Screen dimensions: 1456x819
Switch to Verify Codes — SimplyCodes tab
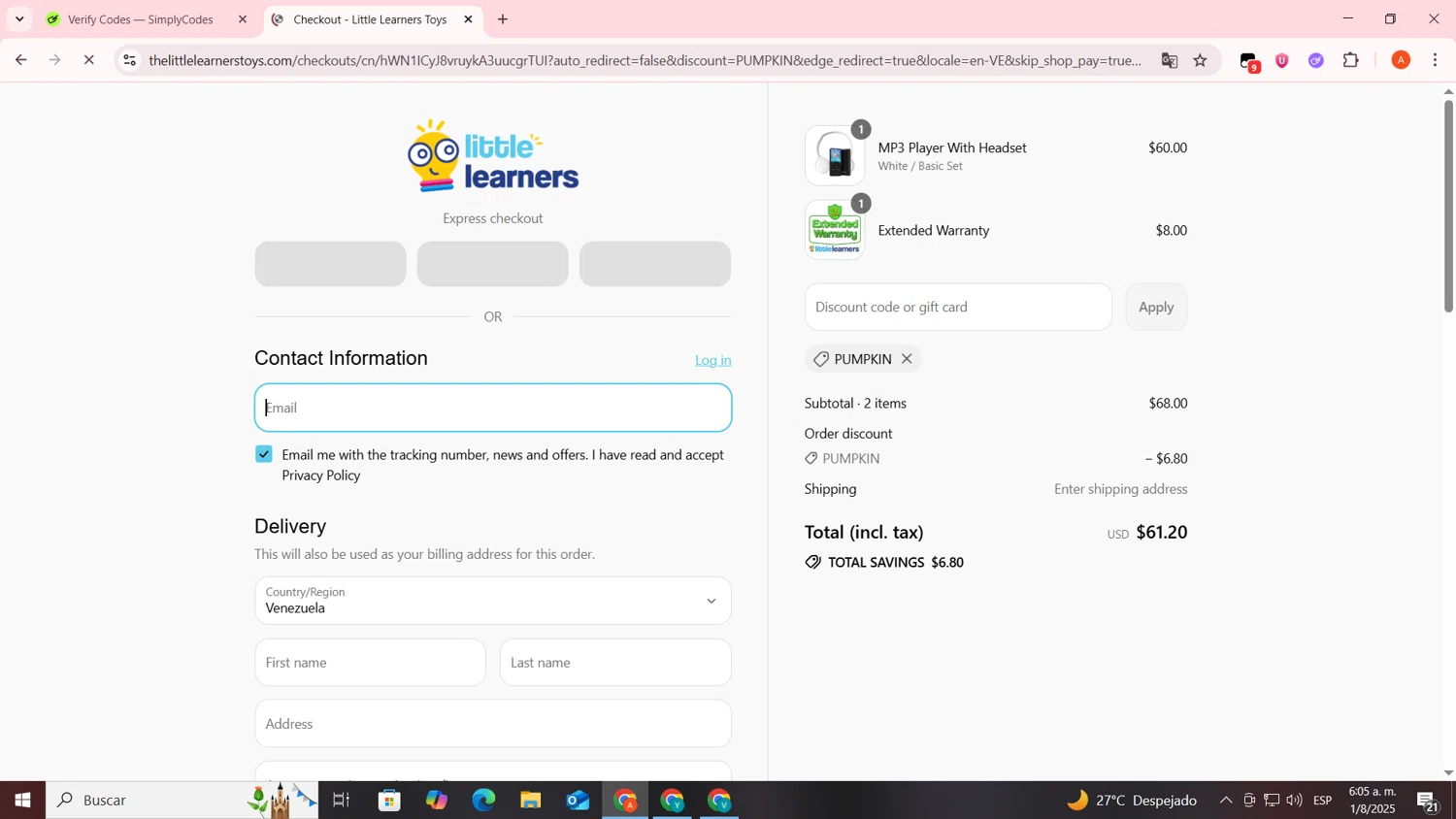(x=140, y=19)
